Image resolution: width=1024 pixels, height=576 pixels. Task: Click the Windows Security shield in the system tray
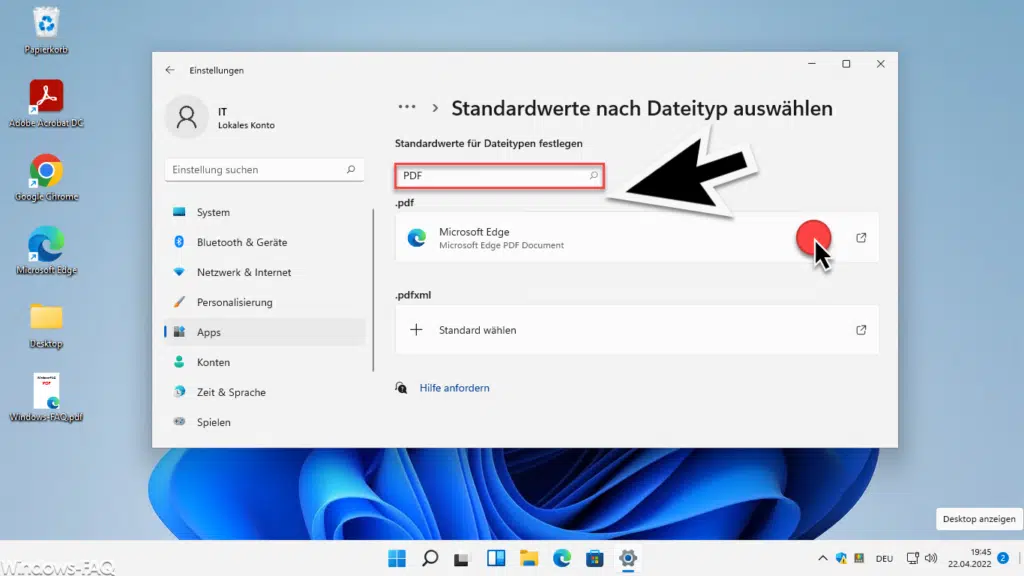(841, 558)
